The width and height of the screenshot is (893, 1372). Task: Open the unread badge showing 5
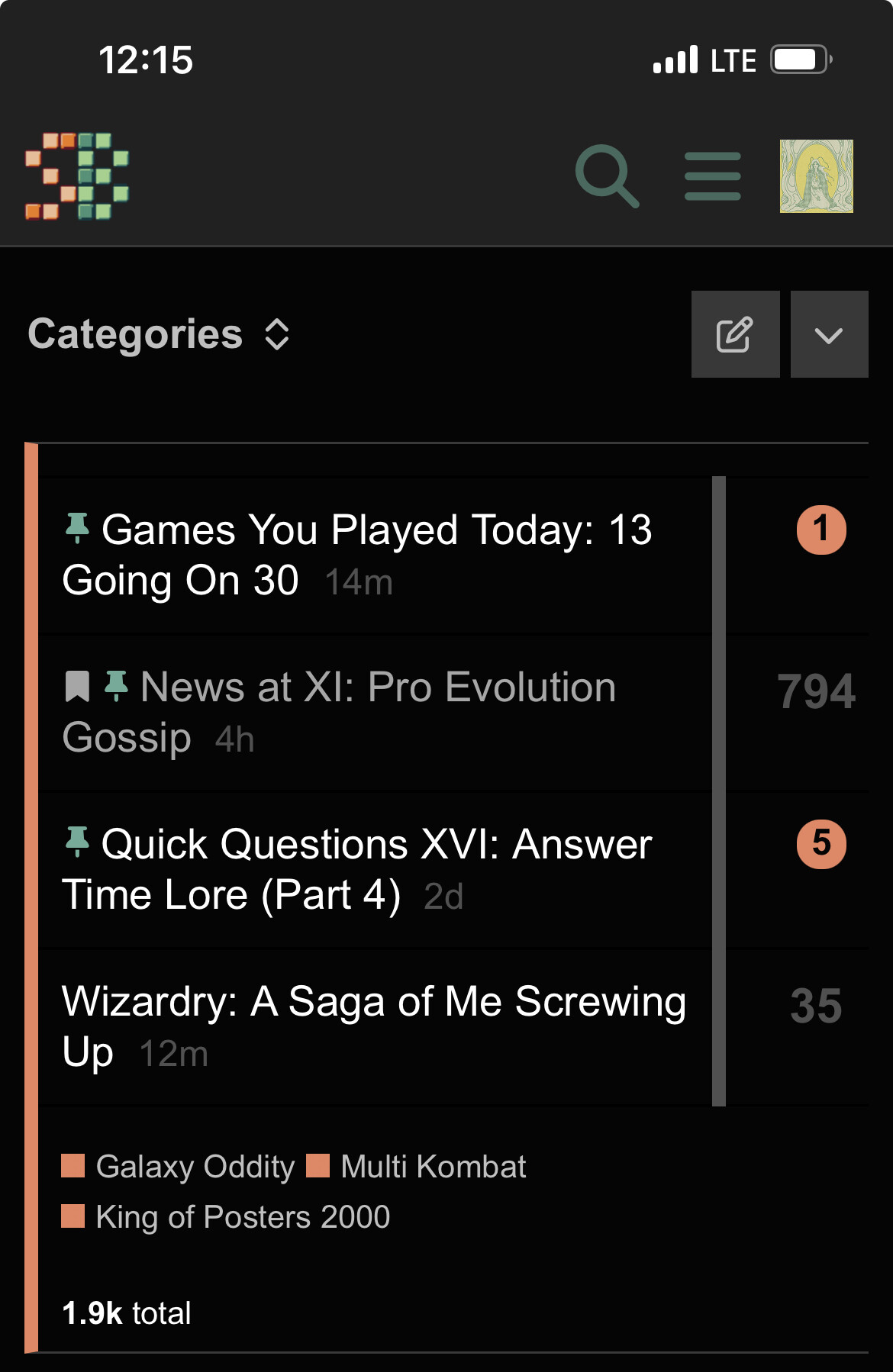point(821,844)
